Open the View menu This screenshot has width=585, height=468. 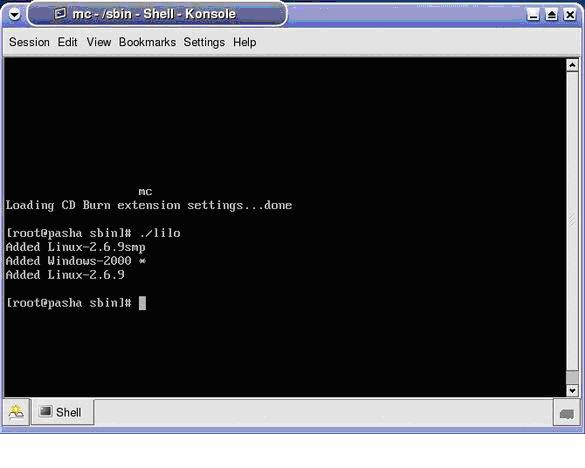(x=99, y=42)
